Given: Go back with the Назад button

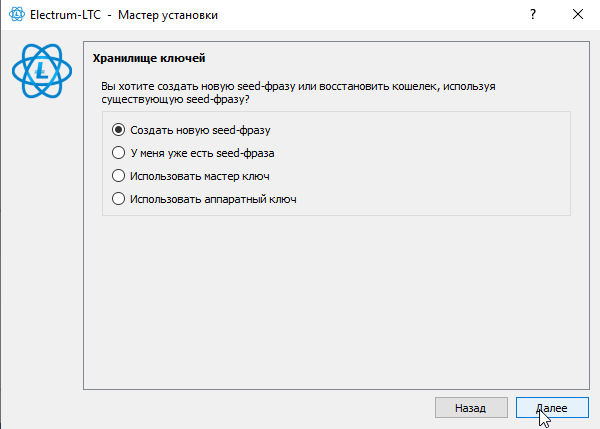Looking at the screenshot, I should point(471,408).
